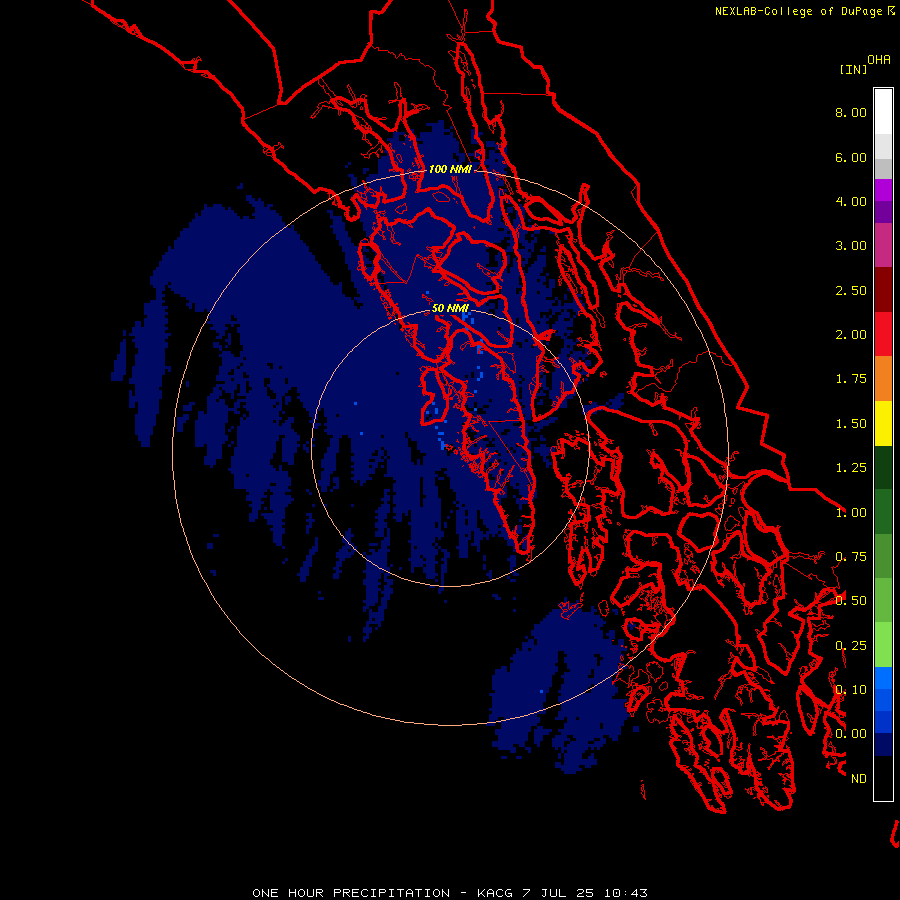Pick the darkest green 1.25 legend swatch

click(x=883, y=468)
